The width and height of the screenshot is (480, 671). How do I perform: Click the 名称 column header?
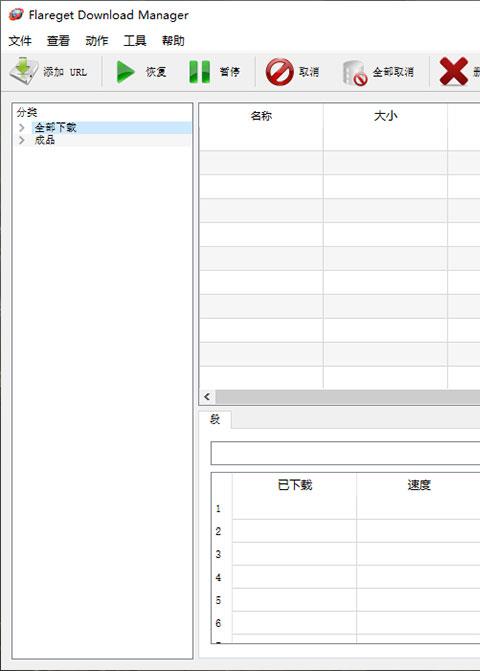click(261, 116)
